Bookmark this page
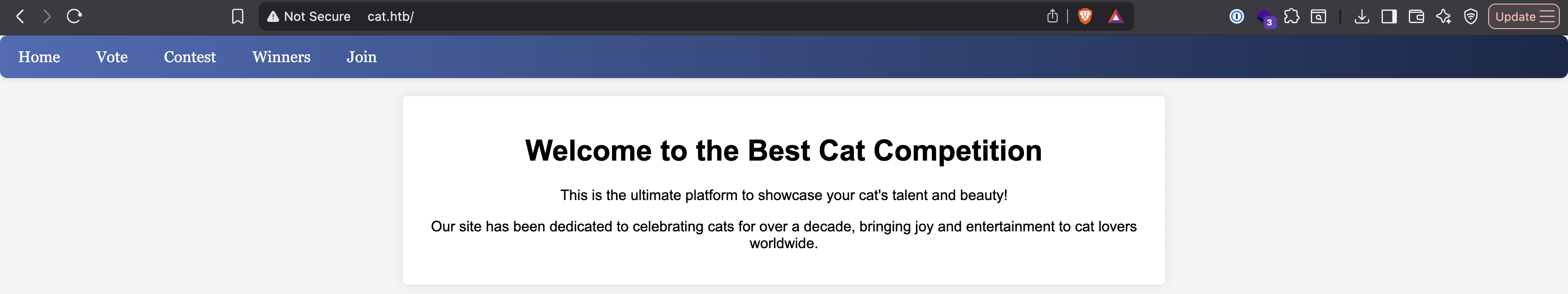Screen dimensions: 1568x294 click(237, 16)
